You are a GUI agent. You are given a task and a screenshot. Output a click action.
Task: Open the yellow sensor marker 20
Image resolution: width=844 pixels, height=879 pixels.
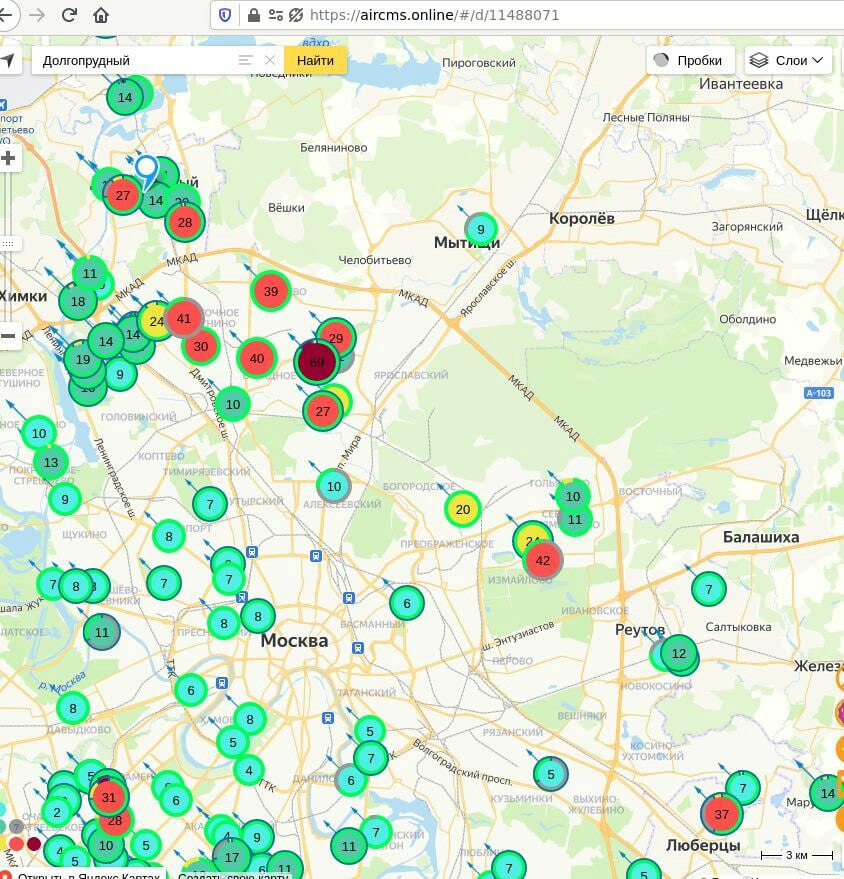click(463, 510)
